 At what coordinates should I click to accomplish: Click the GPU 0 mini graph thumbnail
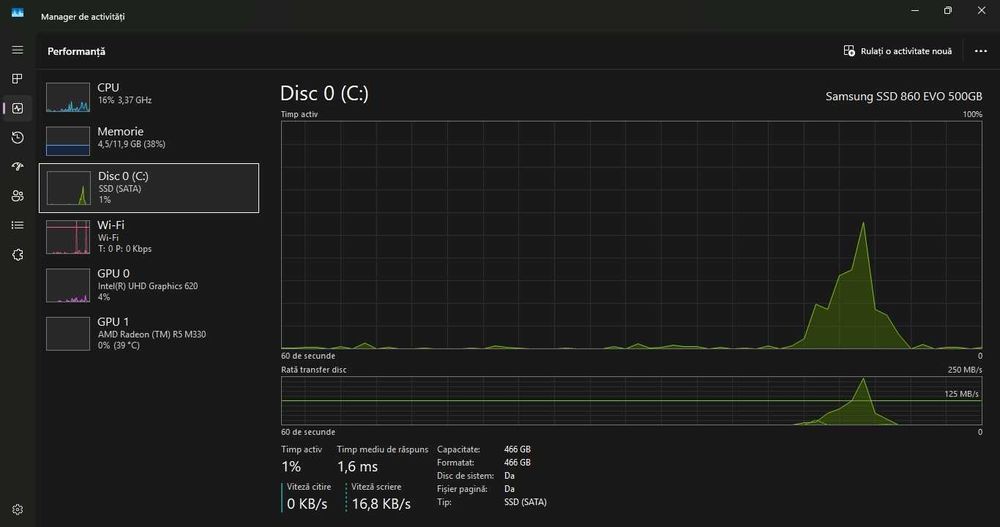tap(68, 286)
